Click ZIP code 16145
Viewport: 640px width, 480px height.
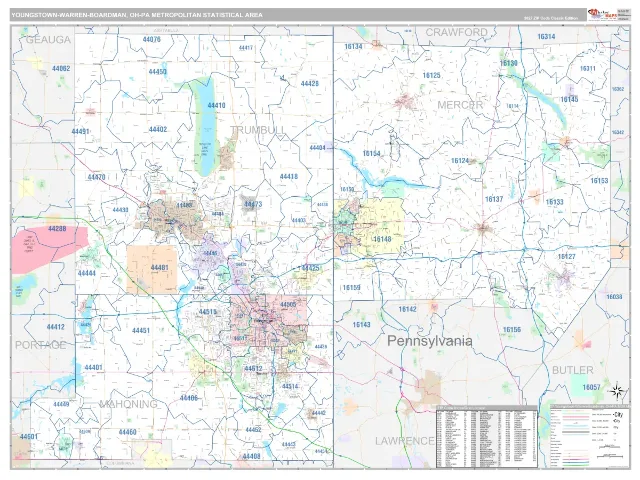pos(569,100)
